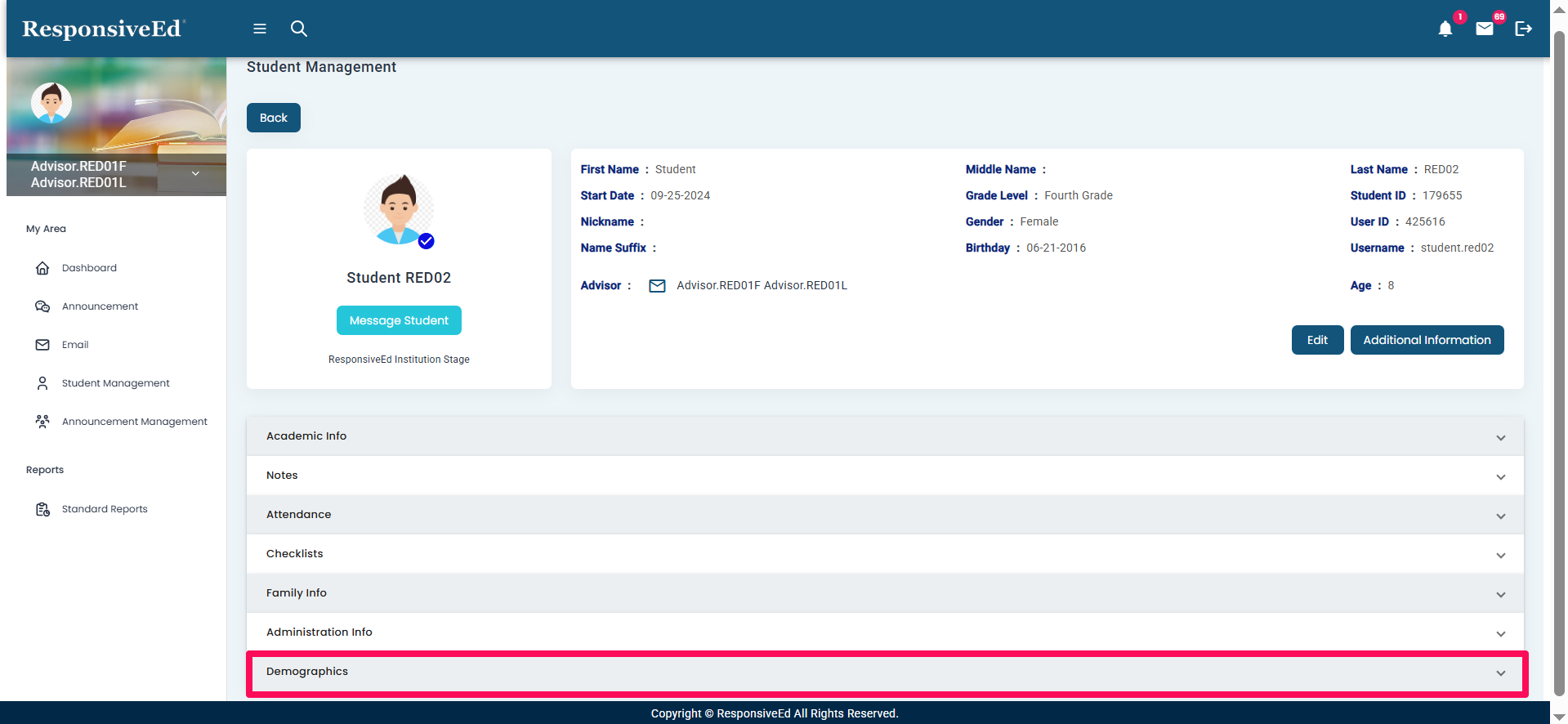The height and width of the screenshot is (724, 1568).
Task: Click the hamburger menu icon
Action: click(x=260, y=29)
